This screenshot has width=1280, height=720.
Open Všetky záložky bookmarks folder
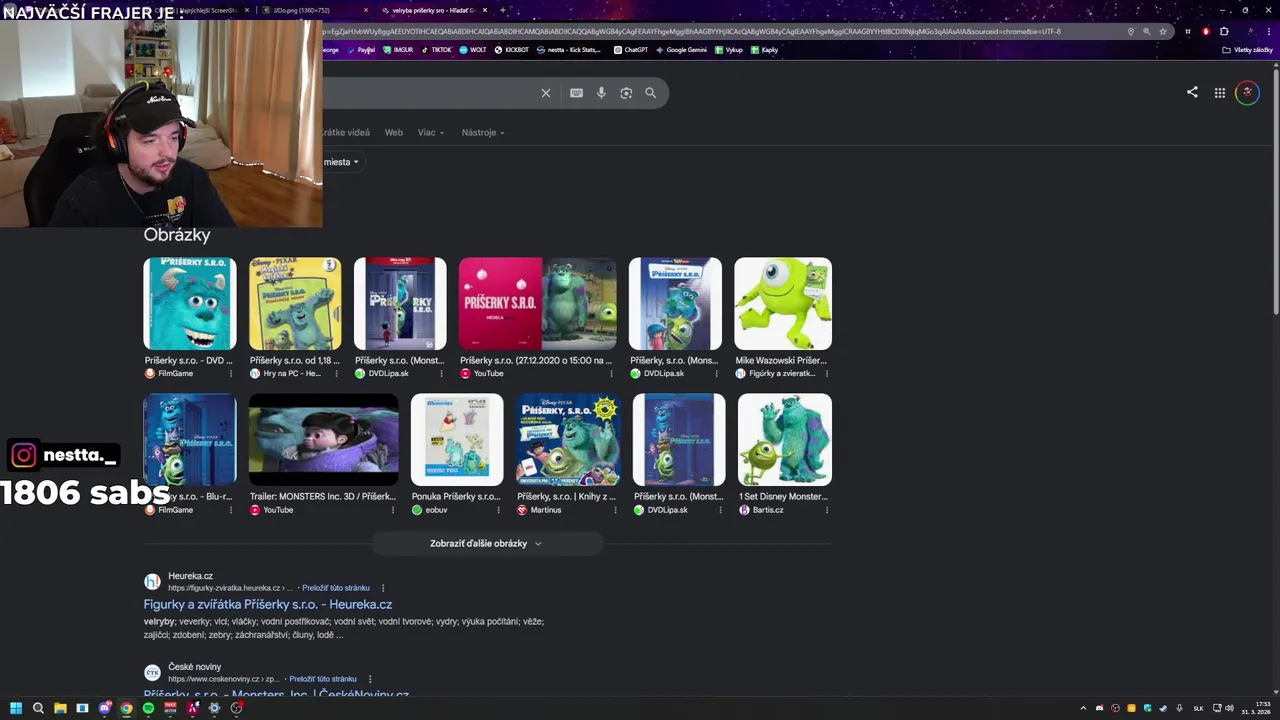pos(1248,49)
